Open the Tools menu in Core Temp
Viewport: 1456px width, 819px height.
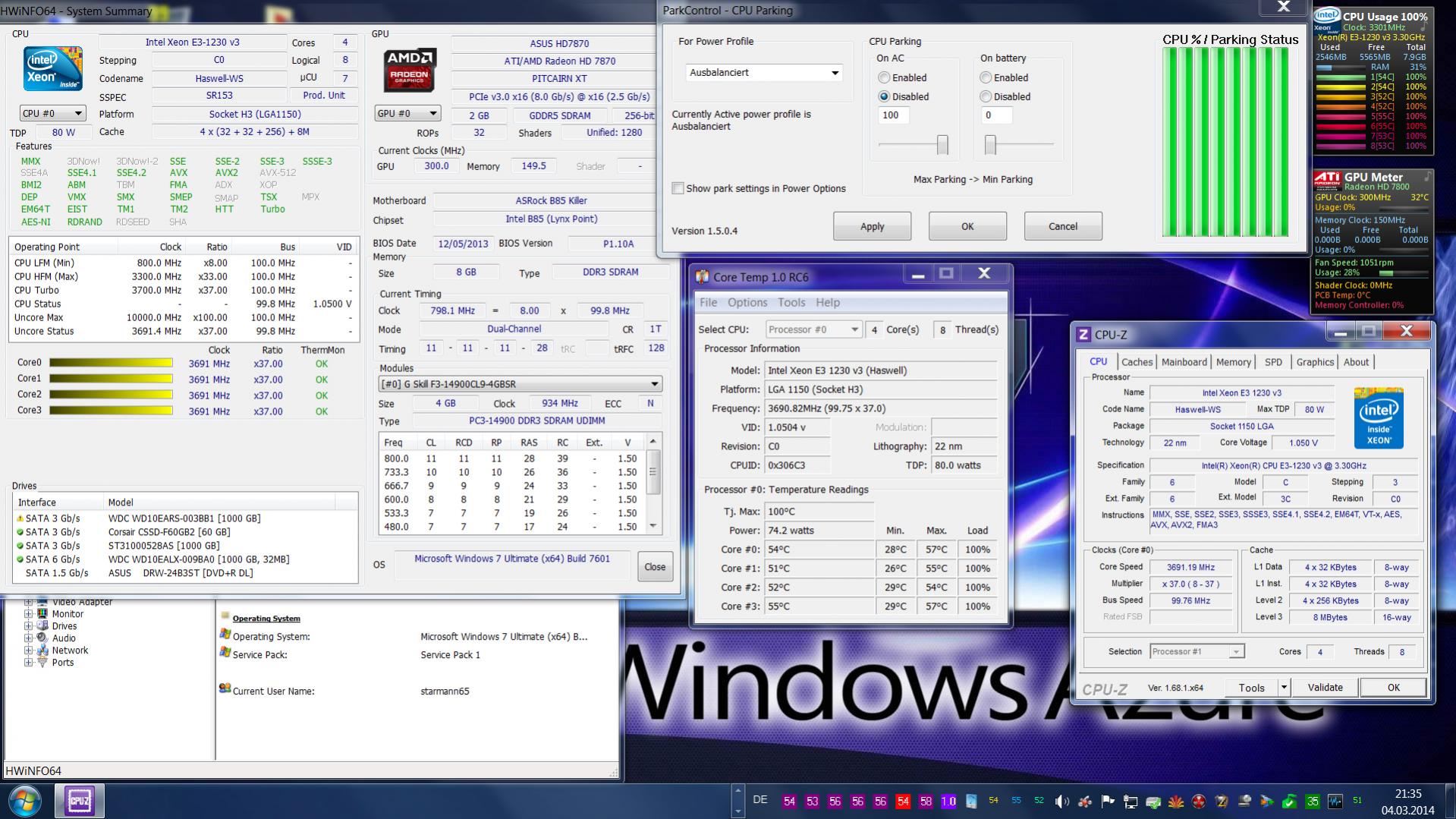(x=791, y=302)
